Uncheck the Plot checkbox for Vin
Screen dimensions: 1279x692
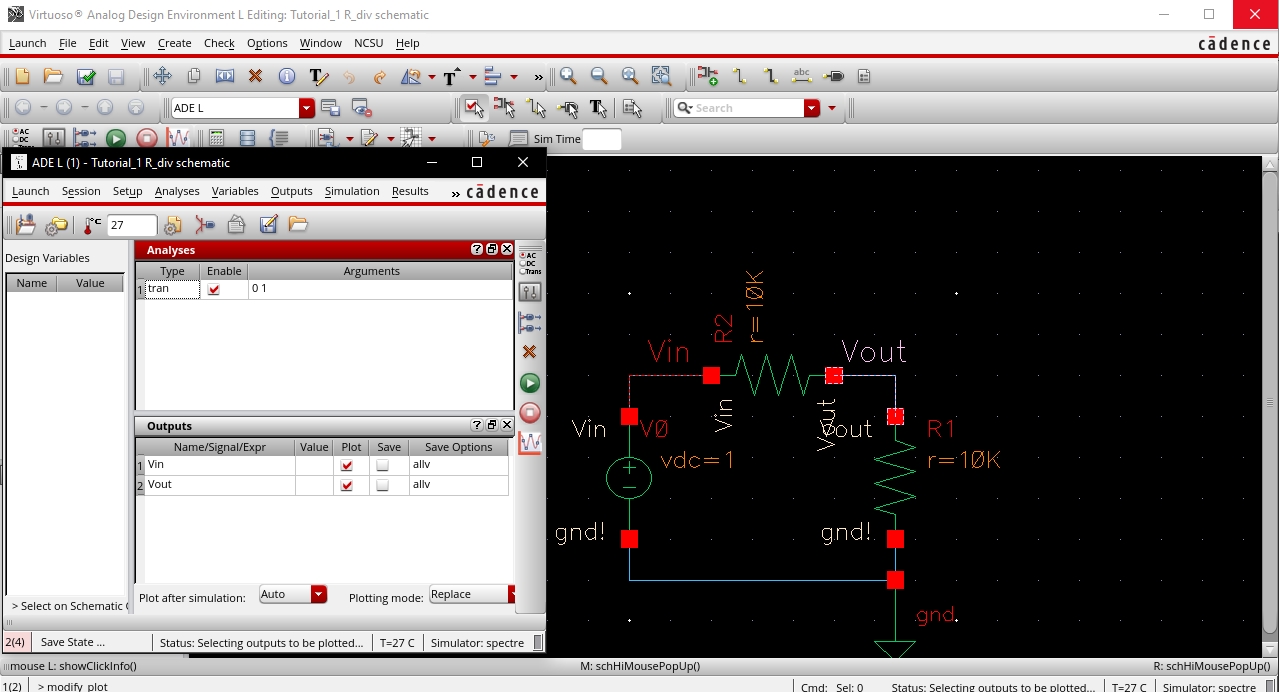coord(347,465)
